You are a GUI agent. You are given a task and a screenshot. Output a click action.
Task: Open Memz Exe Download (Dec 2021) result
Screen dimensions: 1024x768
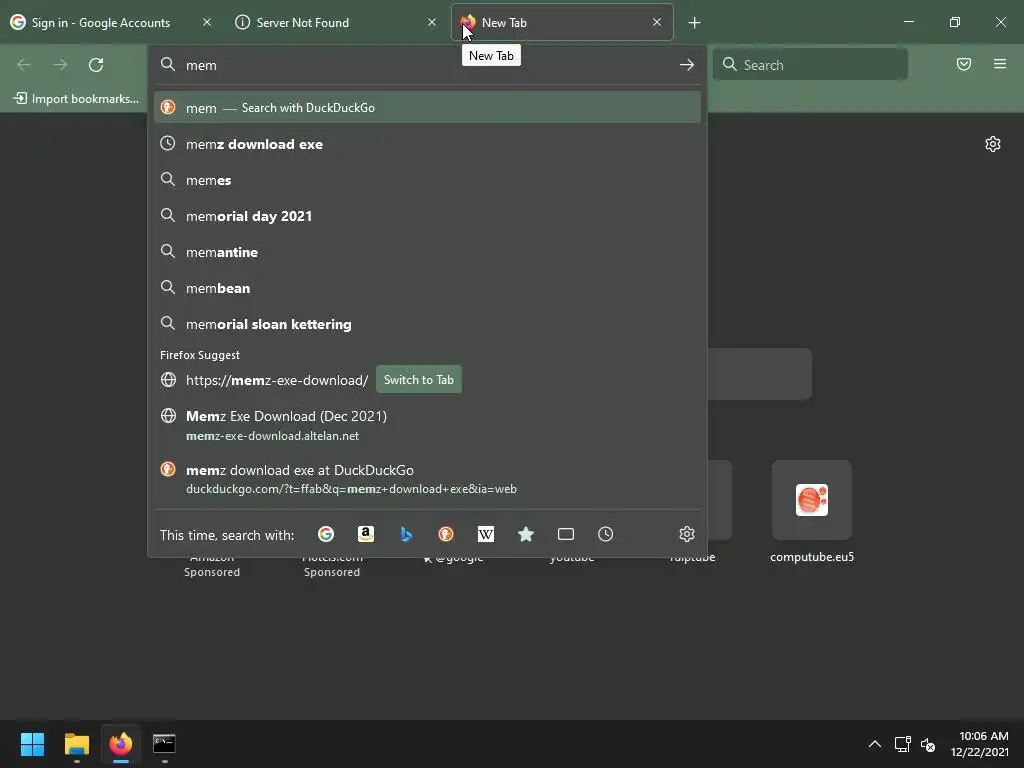point(427,424)
